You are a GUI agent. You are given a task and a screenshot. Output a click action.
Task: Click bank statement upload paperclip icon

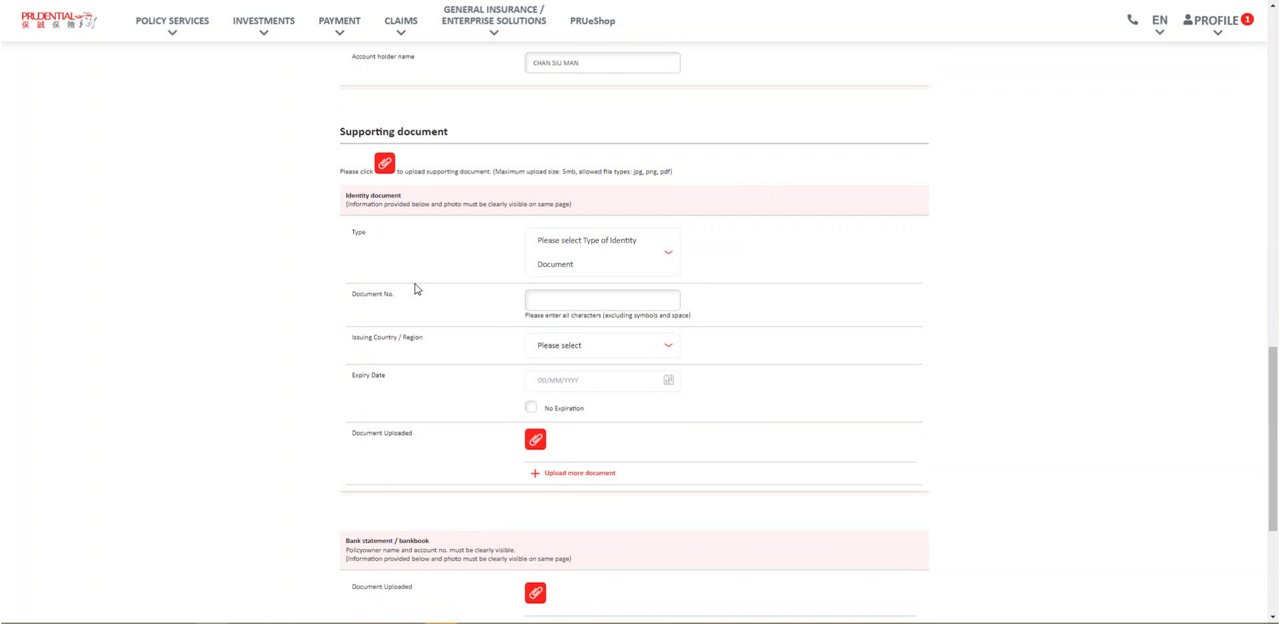click(x=535, y=593)
